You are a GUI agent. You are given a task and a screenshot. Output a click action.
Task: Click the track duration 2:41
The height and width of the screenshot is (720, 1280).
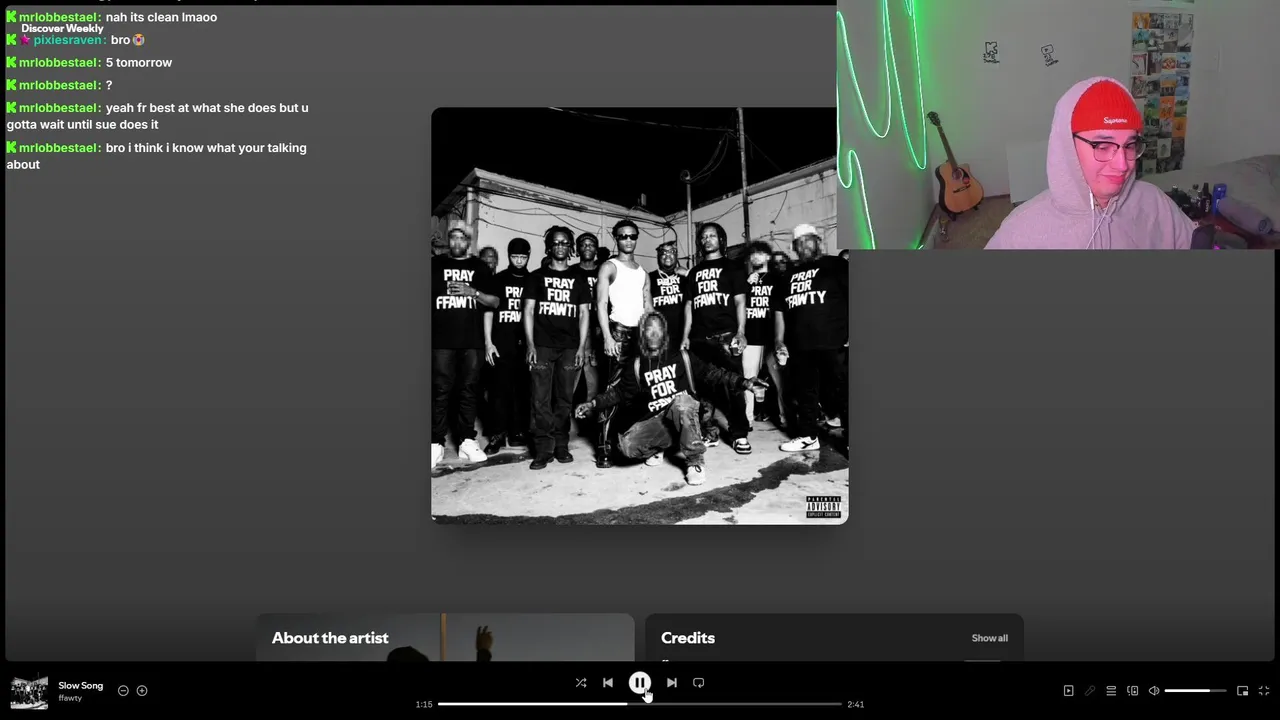click(x=856, y=705)
